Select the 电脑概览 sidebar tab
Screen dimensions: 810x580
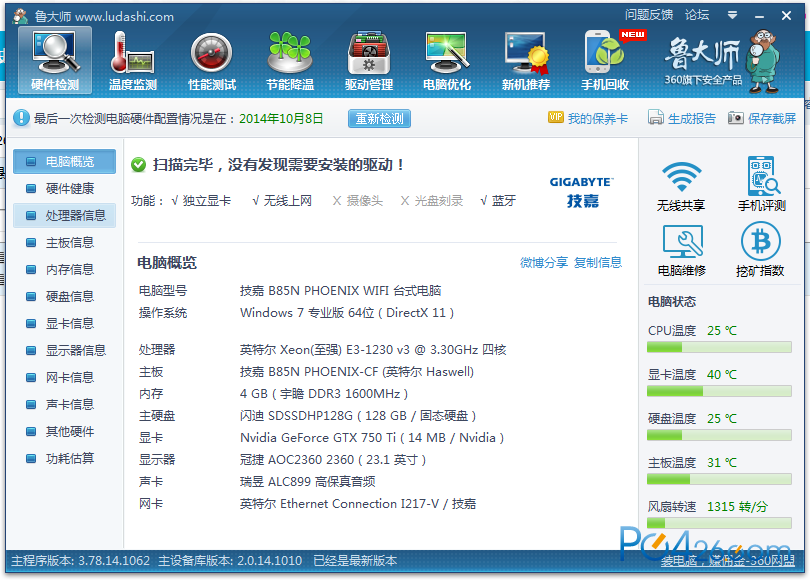(65, 162)
